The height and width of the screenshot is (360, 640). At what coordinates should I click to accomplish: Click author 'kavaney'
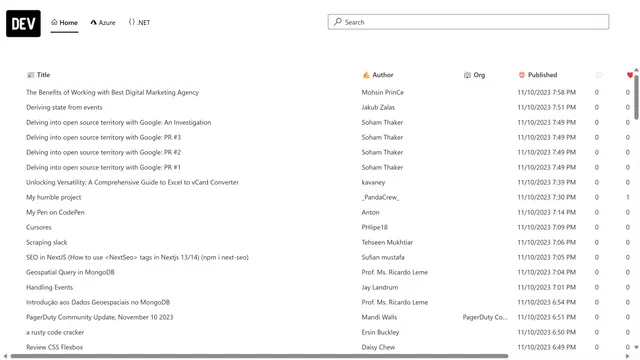pos(373,182)
